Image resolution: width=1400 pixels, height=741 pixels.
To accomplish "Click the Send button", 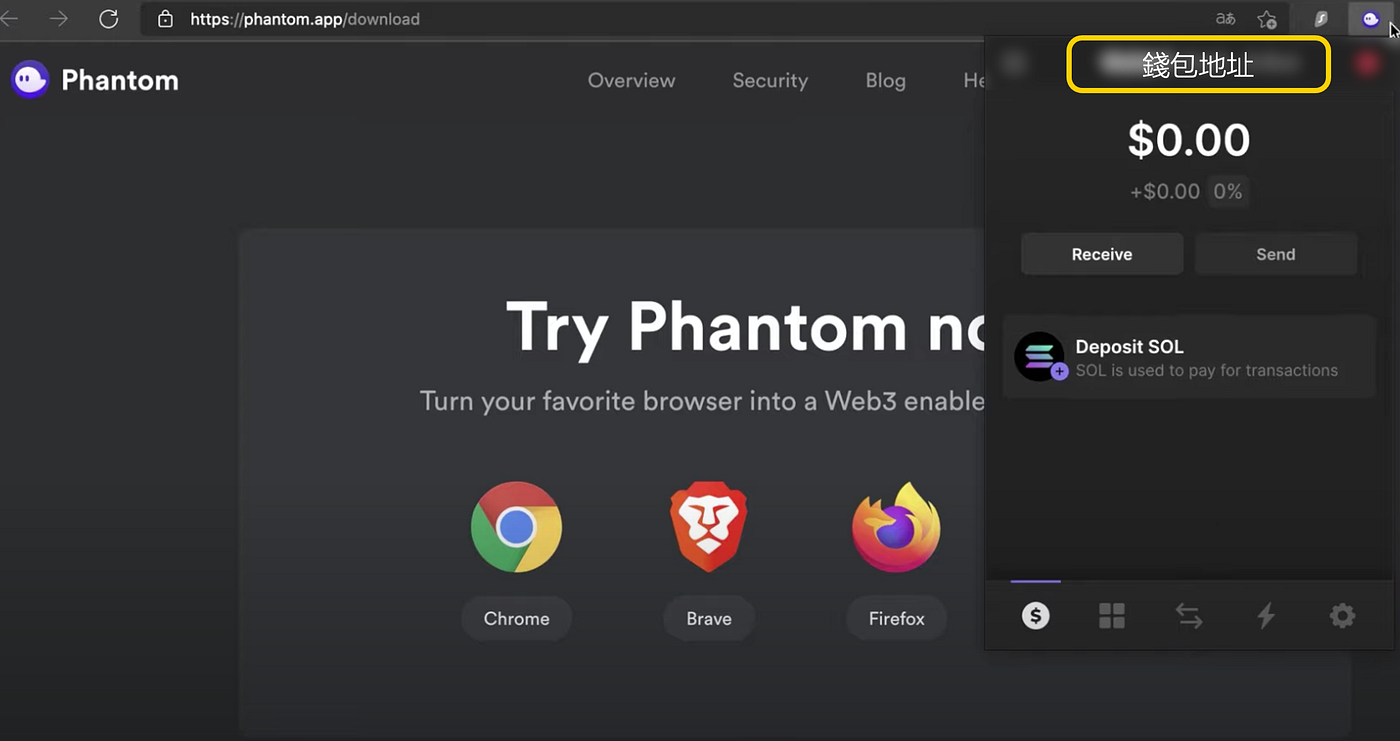I will point(1276,254).
